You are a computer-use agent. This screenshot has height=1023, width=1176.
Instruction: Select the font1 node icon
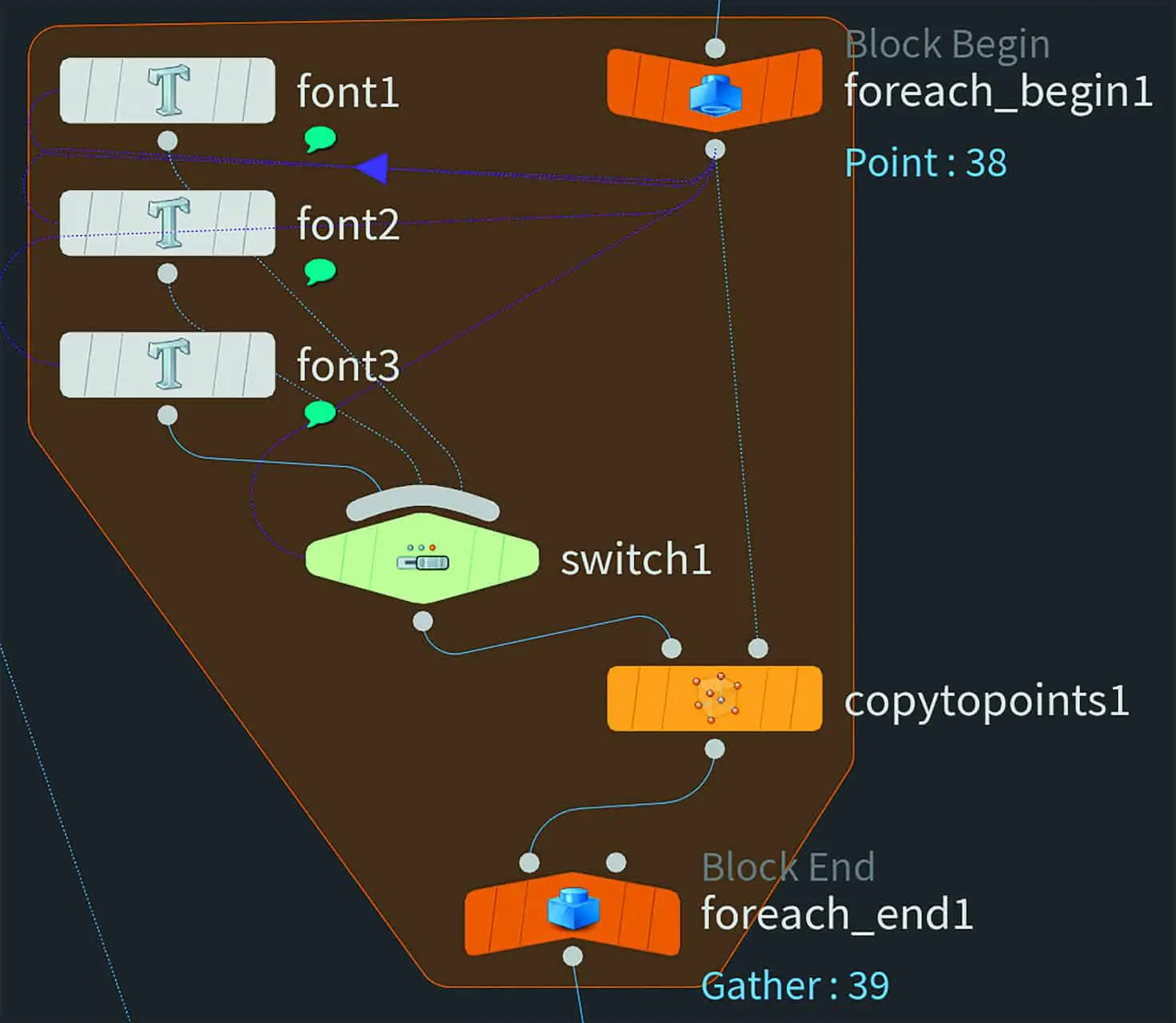169,90
